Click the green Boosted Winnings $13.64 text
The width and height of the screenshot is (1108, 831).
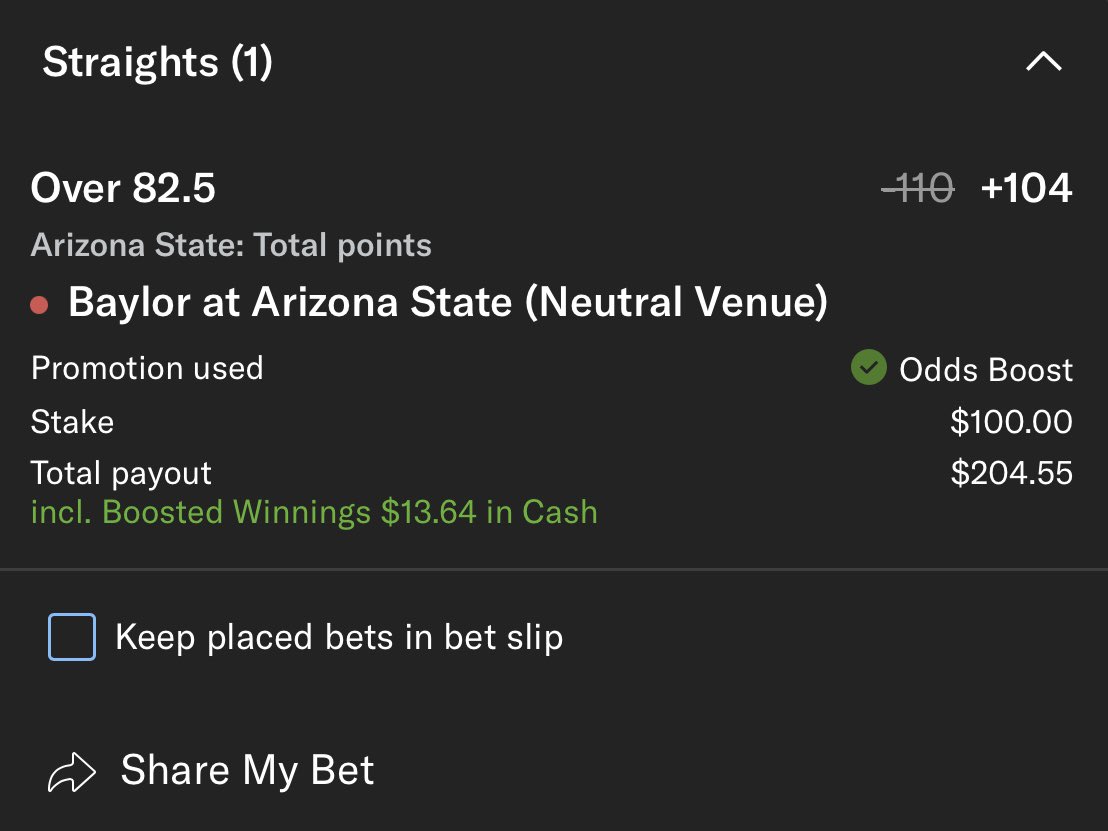[314, 512]
